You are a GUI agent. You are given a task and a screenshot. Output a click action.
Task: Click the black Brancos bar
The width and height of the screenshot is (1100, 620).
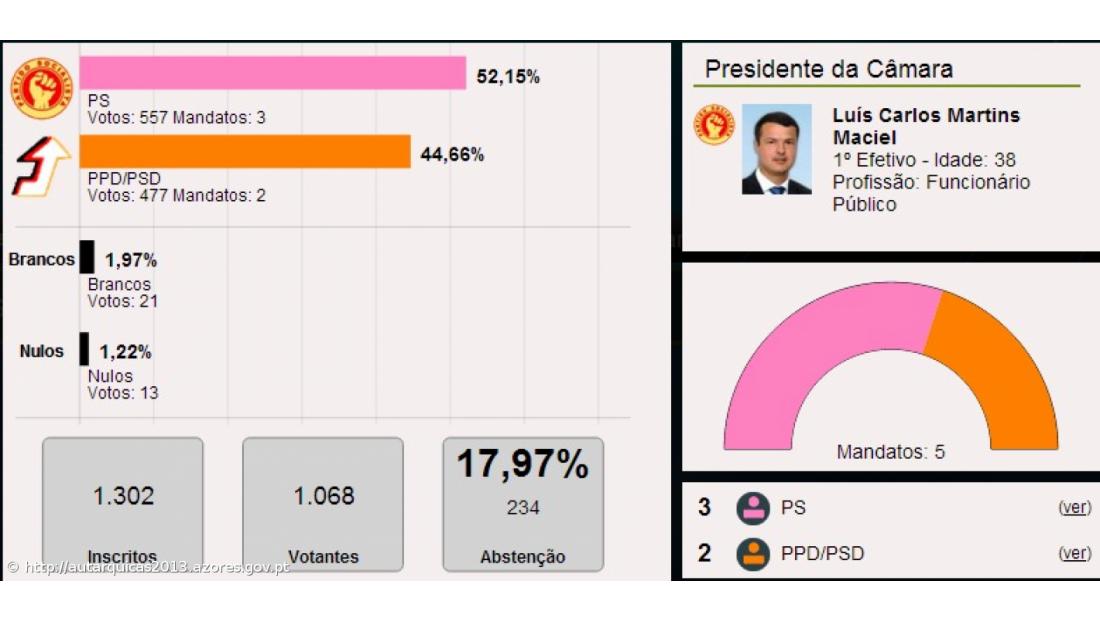point(87,257)
